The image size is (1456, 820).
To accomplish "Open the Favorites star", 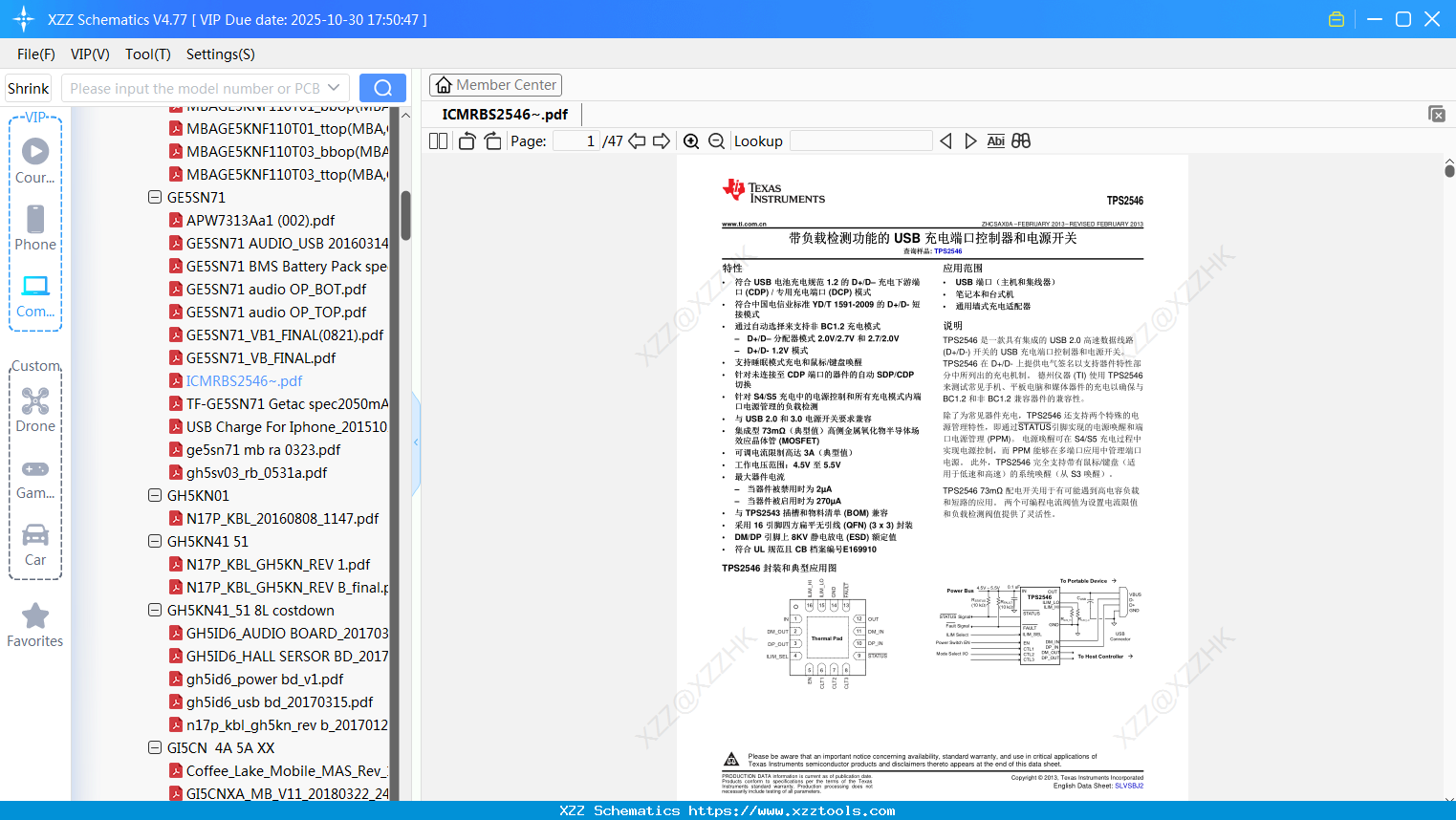I will [35, 625].
